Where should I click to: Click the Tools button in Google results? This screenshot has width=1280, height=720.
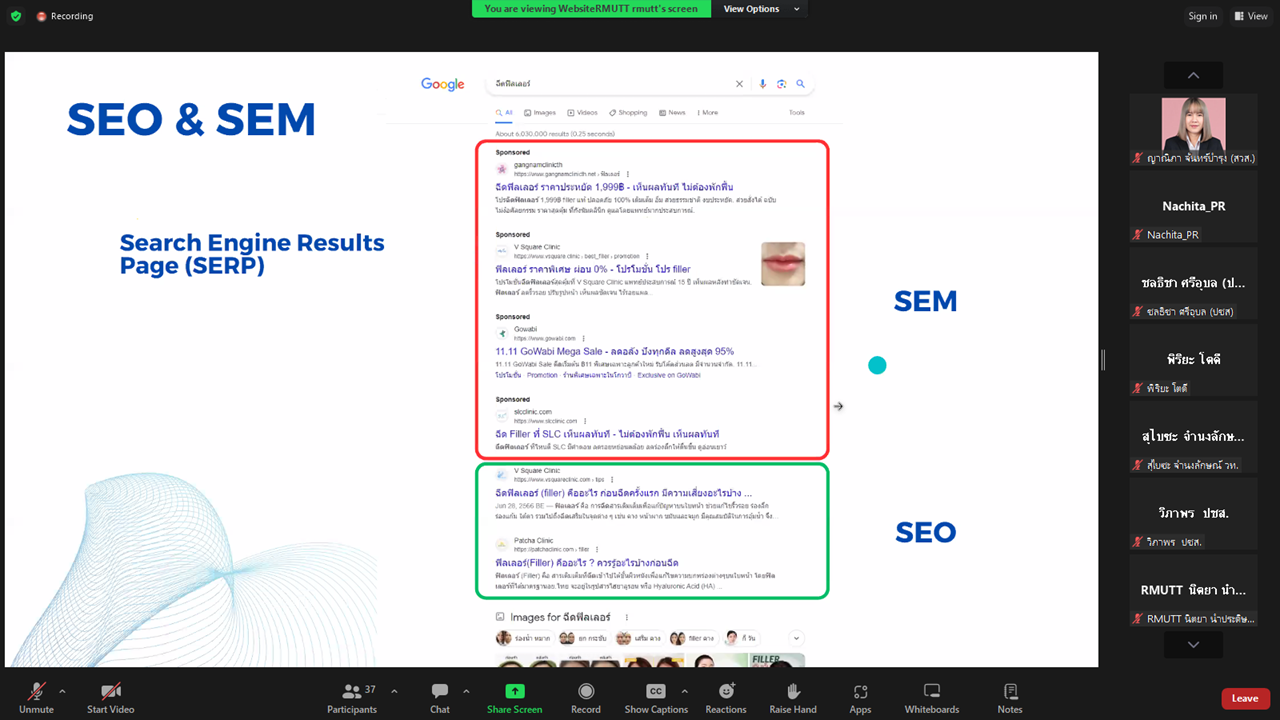[x=797, y=113]
